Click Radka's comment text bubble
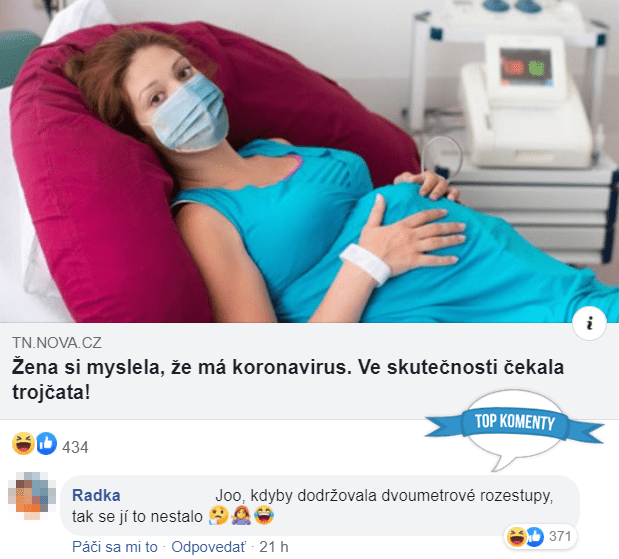The height and width of the screenshot is (559, 619). click(320, 506)
